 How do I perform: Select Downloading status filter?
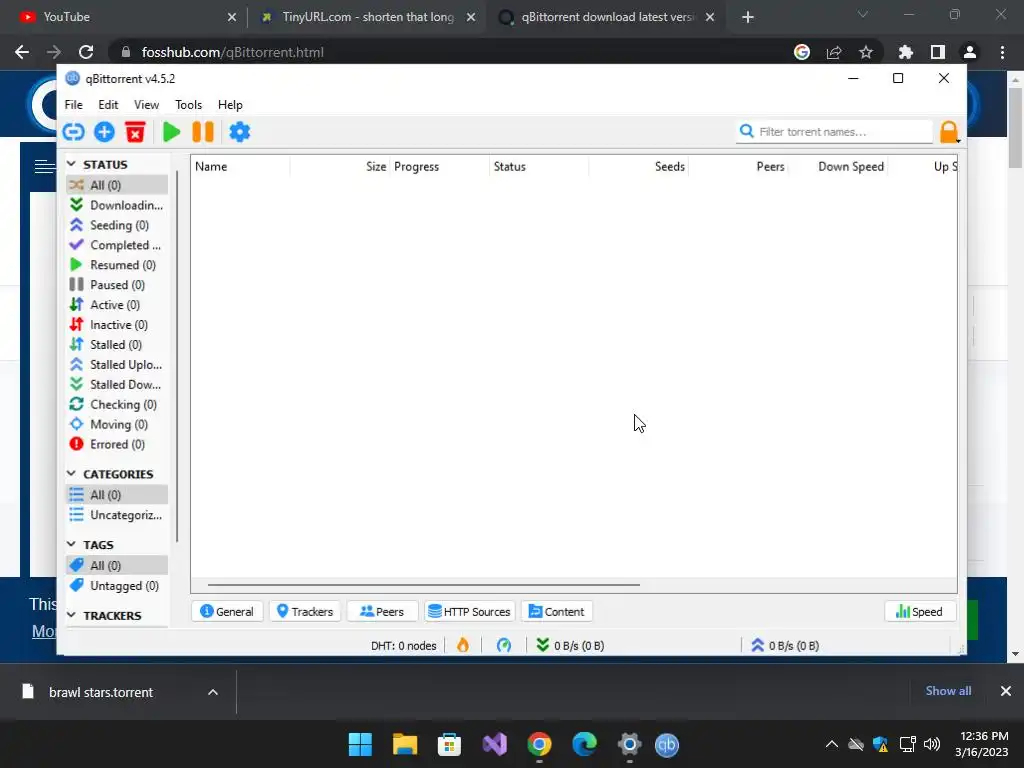pyautogui.click(x=116, y=205)
